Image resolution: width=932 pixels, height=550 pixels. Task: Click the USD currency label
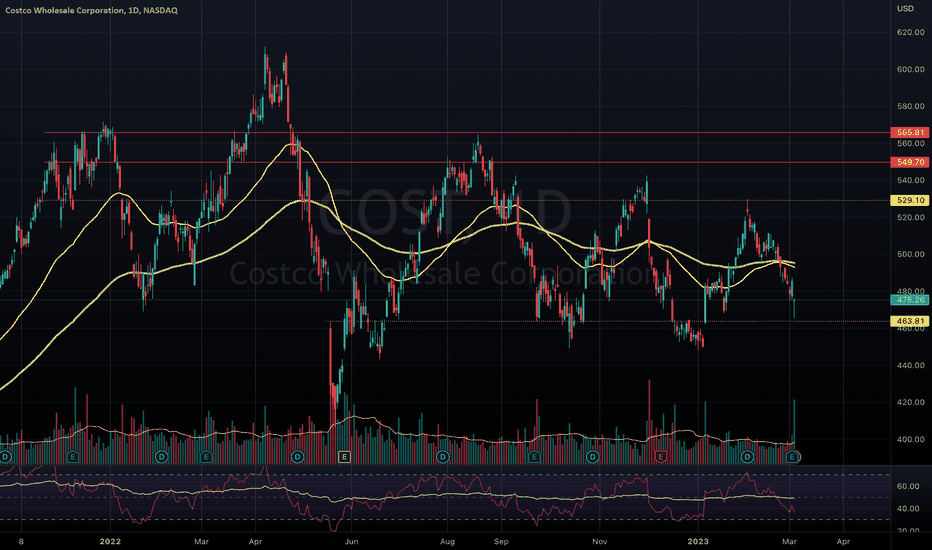905,8
